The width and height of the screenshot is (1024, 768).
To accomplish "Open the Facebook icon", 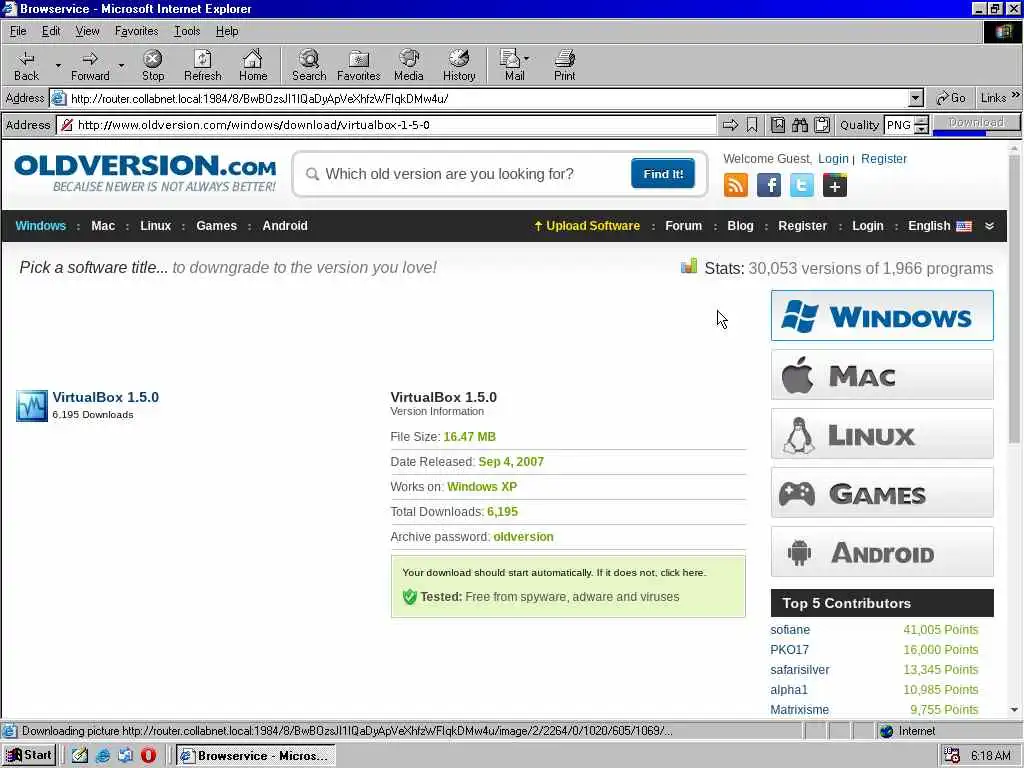I will point(769,185).
